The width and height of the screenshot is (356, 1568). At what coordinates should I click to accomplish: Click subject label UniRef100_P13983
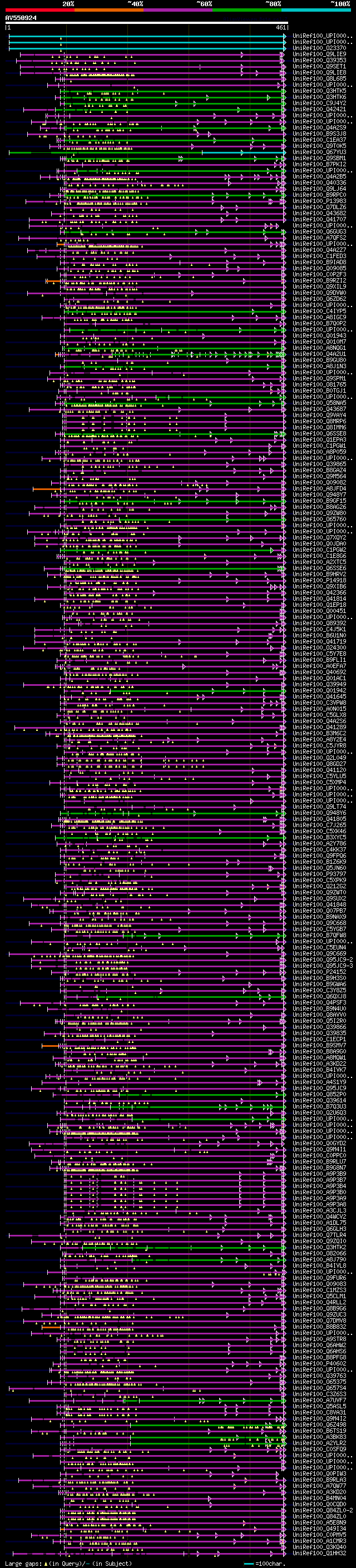click(x=319, y=201)
